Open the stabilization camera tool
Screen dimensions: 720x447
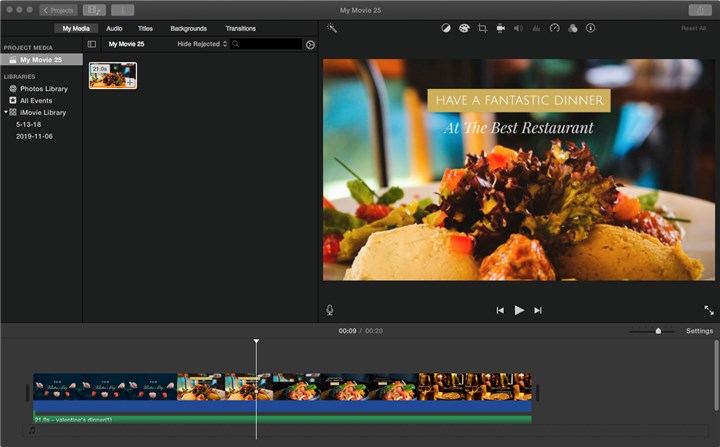coord(500,28)
